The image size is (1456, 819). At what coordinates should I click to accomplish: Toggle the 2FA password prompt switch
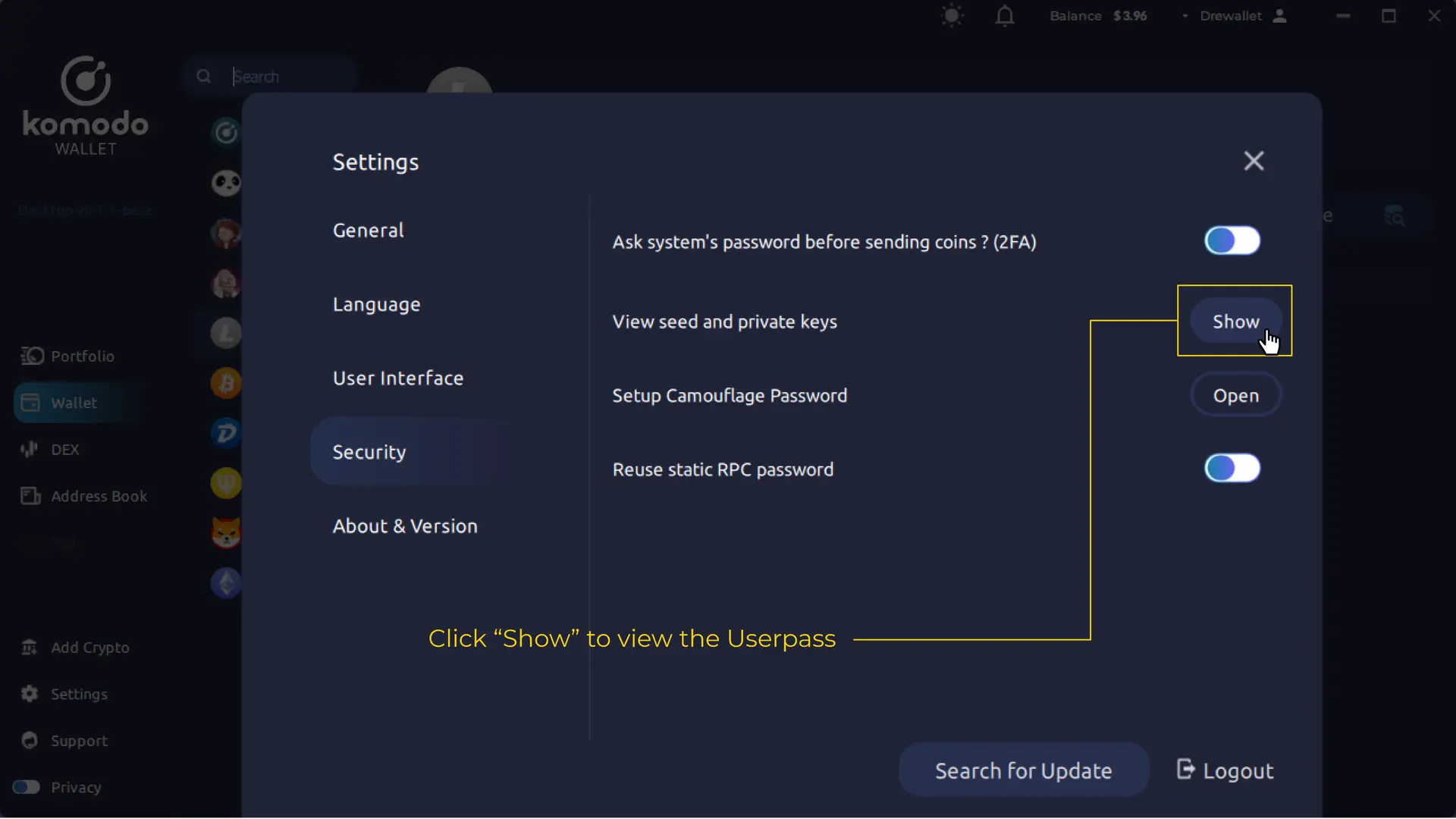[1232, 241]
